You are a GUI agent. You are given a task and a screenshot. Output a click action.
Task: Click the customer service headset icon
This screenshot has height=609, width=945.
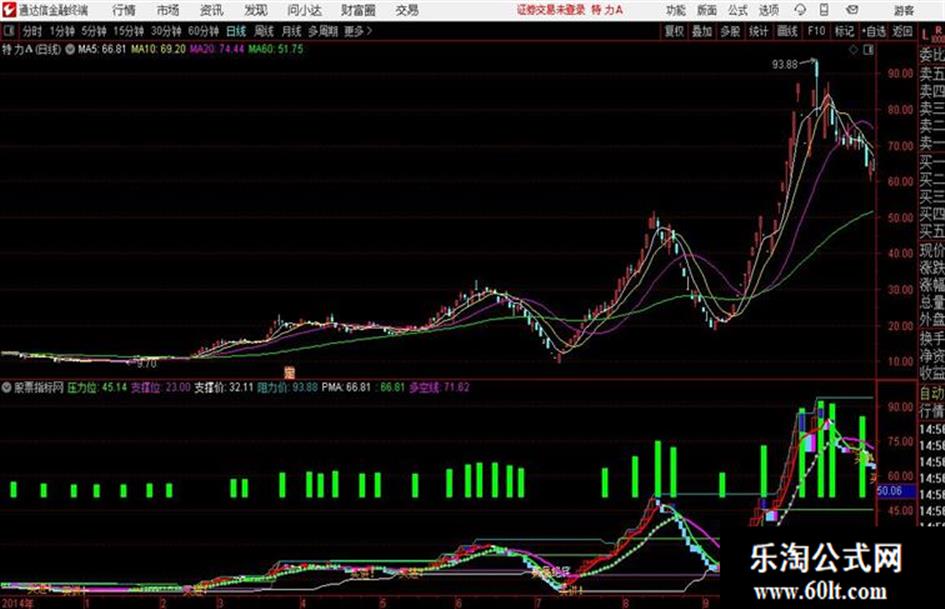point(800,10)
